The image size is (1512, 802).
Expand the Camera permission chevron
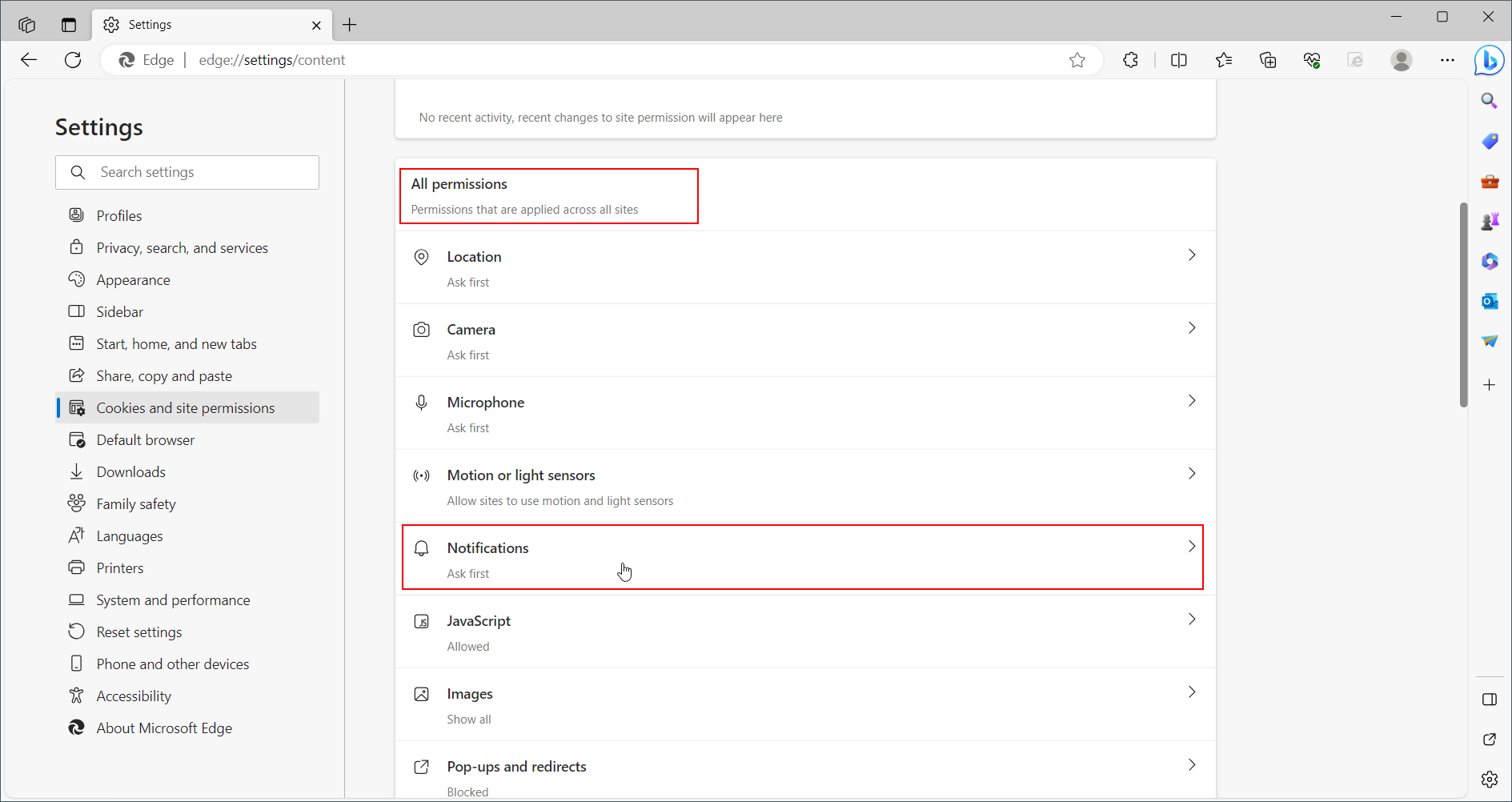coord(1191,328)
